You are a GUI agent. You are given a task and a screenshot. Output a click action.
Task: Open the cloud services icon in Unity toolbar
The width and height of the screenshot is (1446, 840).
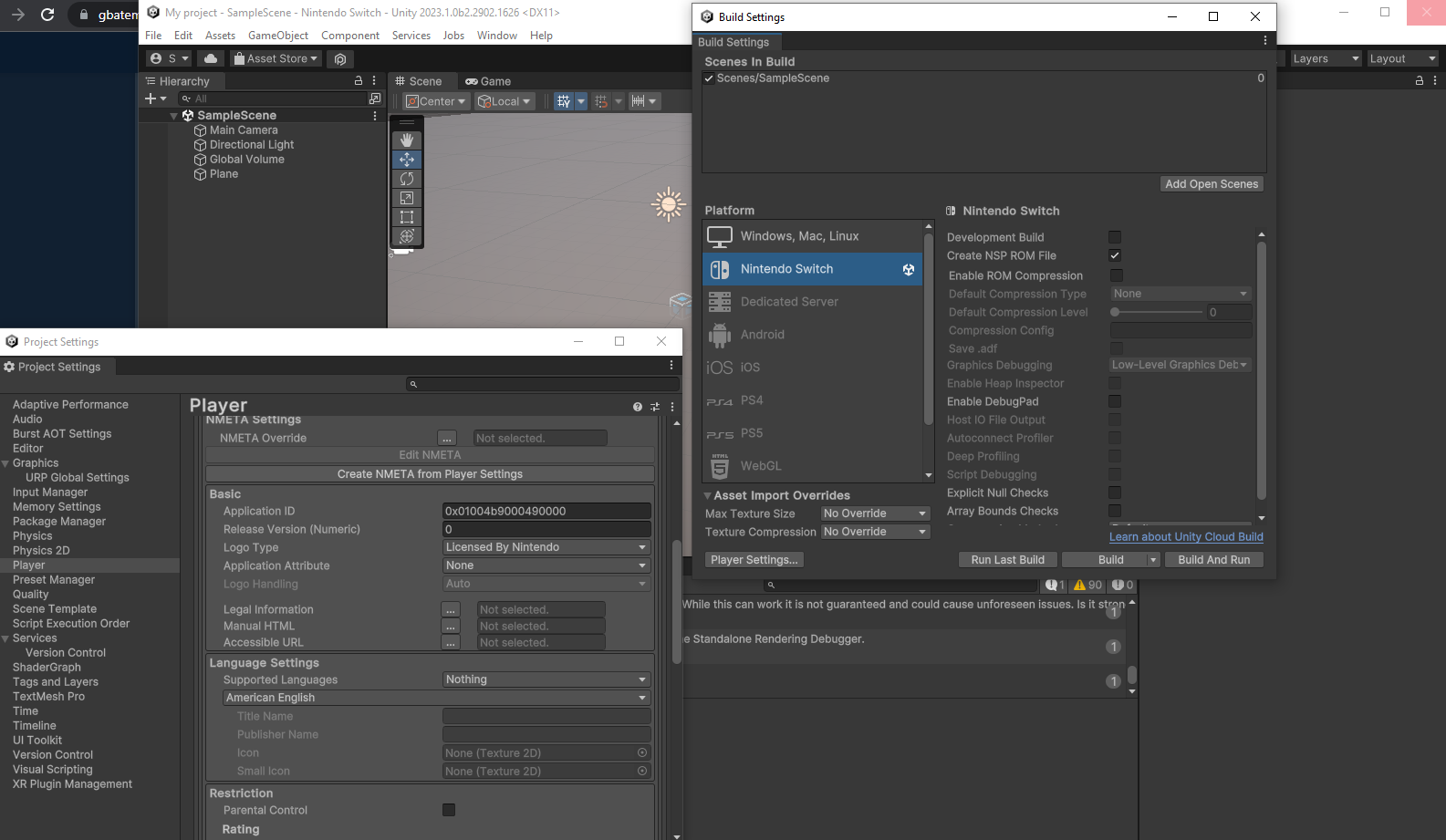pyautogui.click(x=211, y=58)
